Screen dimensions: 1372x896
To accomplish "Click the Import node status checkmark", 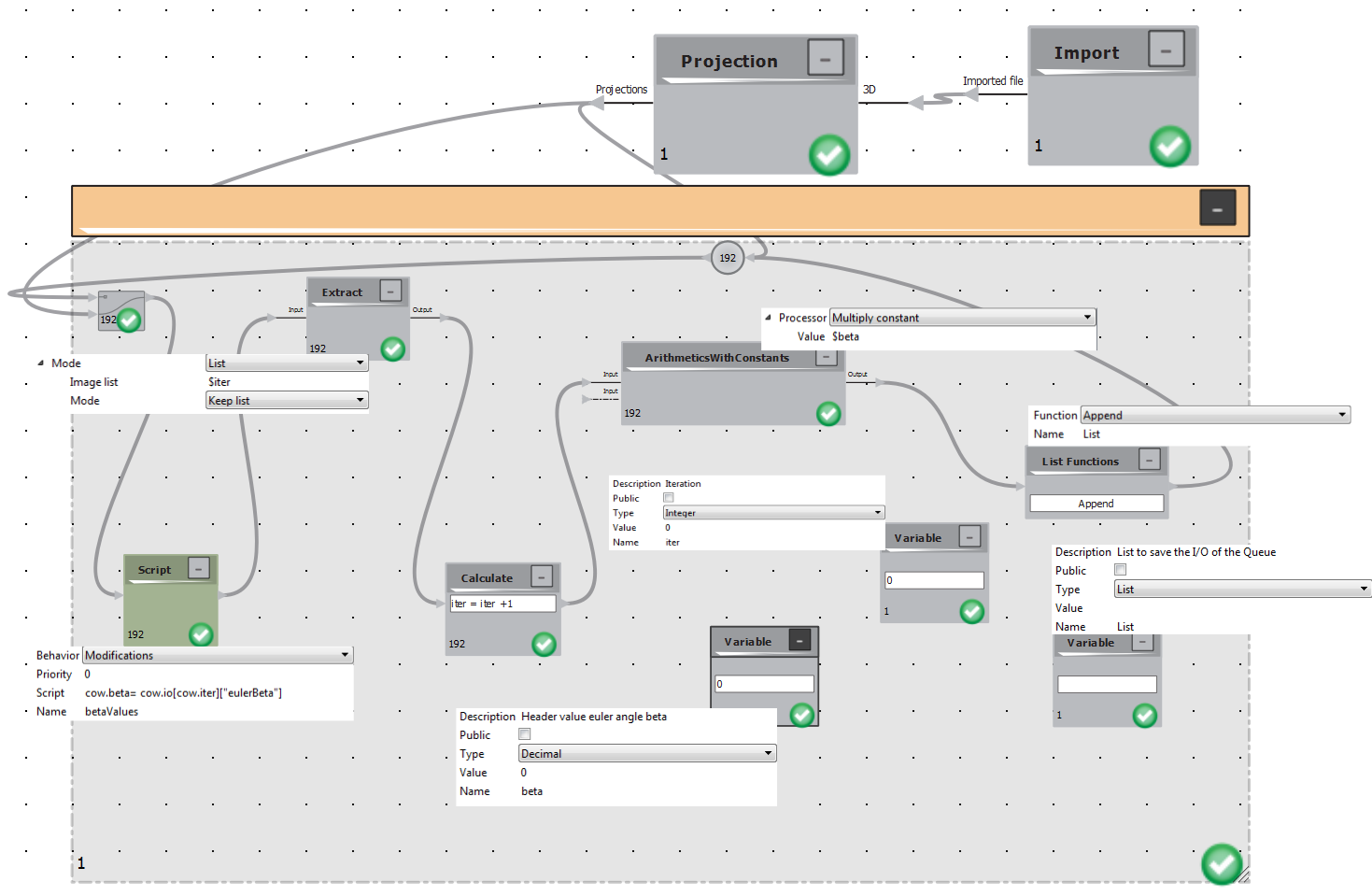I will (1170, 146).
